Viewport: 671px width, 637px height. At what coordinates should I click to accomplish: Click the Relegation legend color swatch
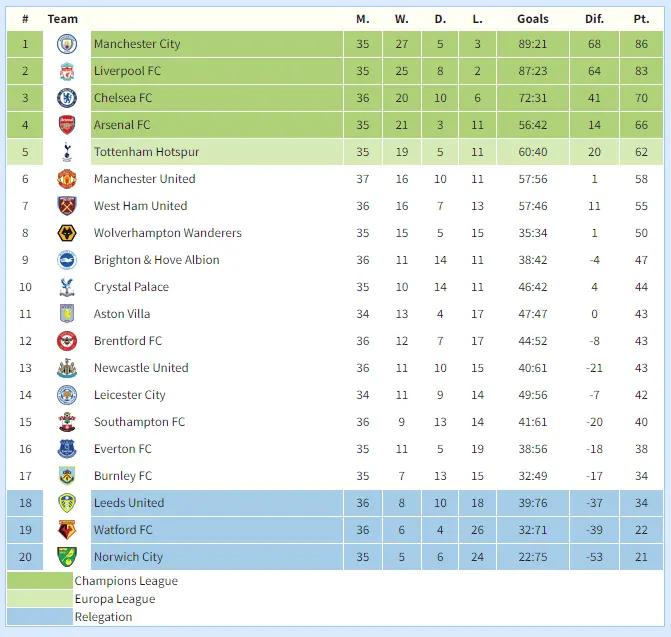[40, 617]
